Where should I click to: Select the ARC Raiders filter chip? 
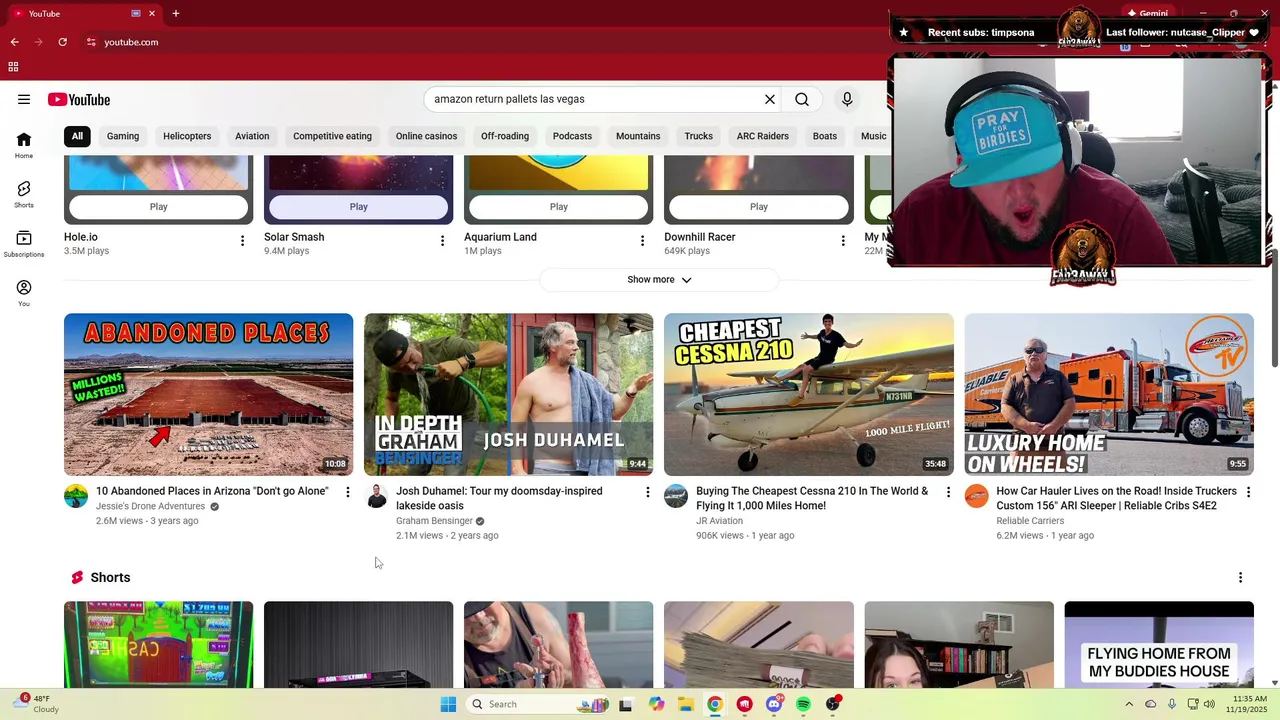tap(763, 136)
